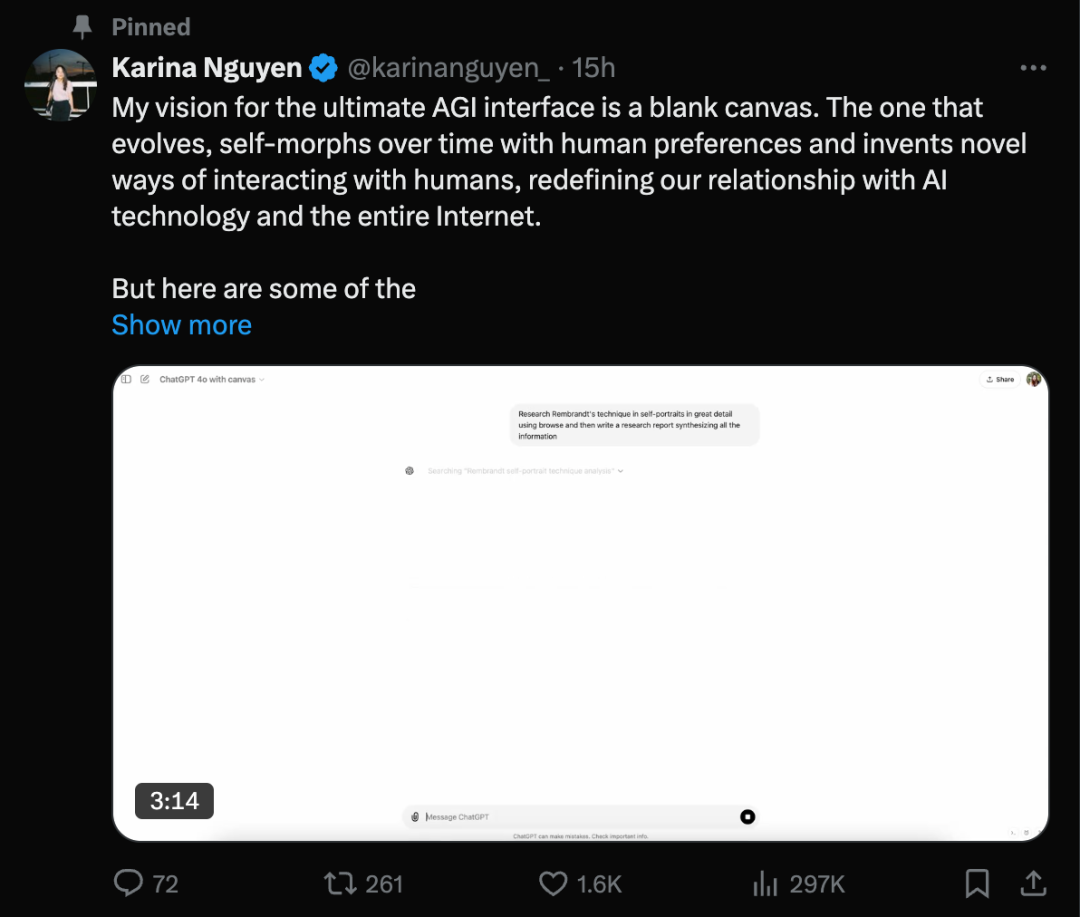Screen dimensions: 1080x917
Task: Click the blue verified badge
Action: pyautogui.click(x=322, y=68)
